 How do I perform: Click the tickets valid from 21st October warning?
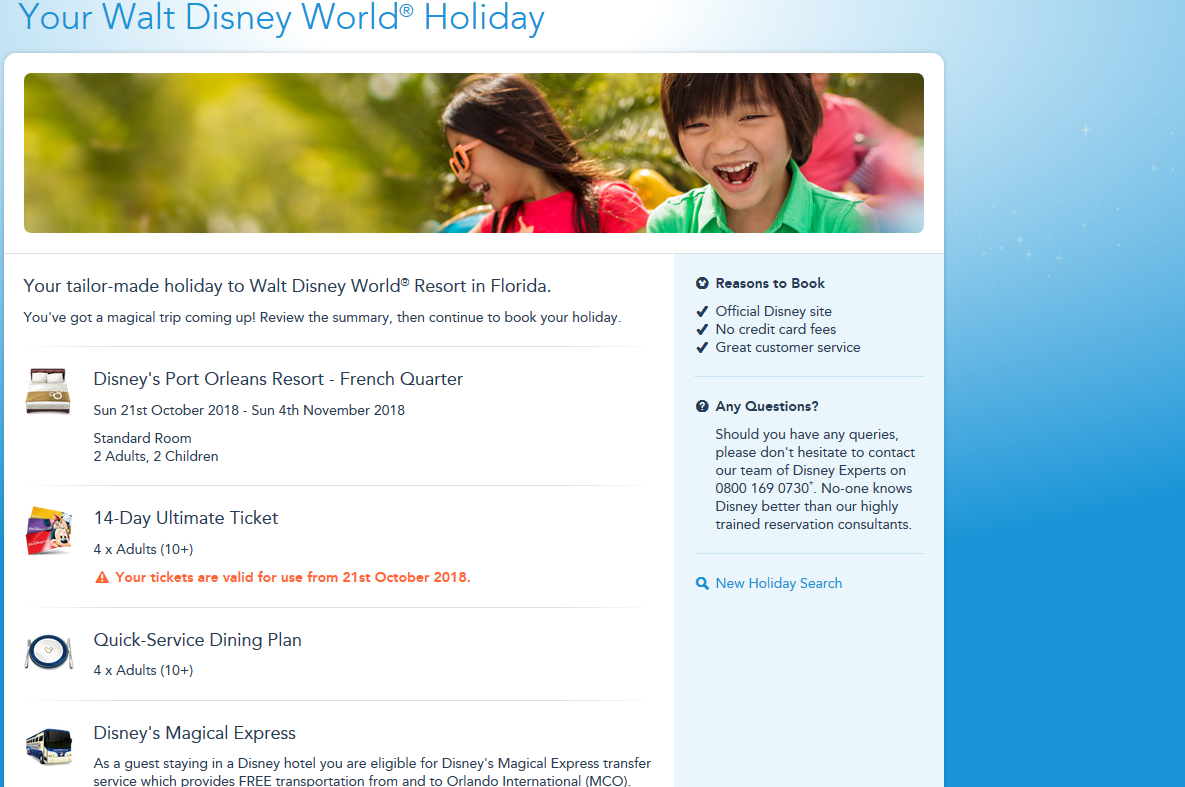(292, 578)
